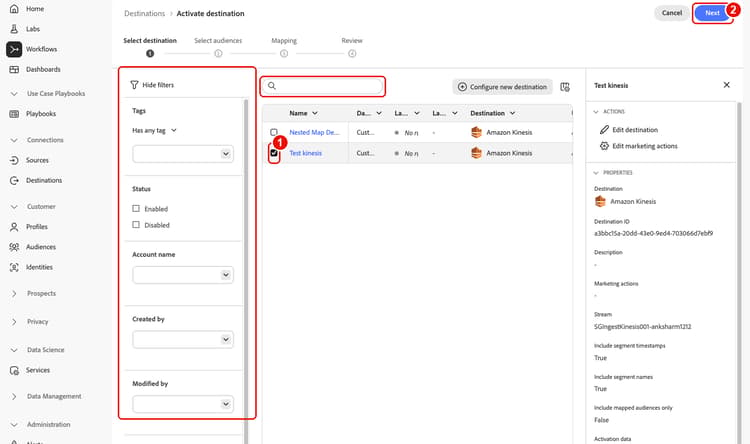Go to the Select audiences step
This screenshot has height=444, width=750.
pos(218,46)
